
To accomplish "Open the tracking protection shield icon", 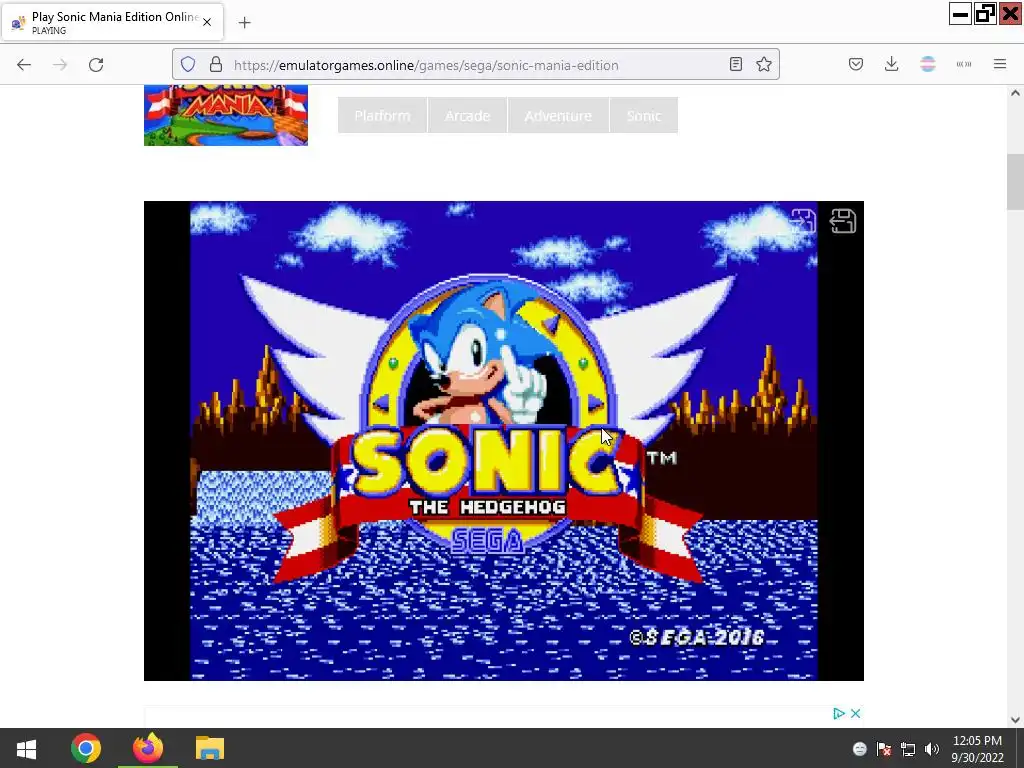I will click(x=188, y=64).
